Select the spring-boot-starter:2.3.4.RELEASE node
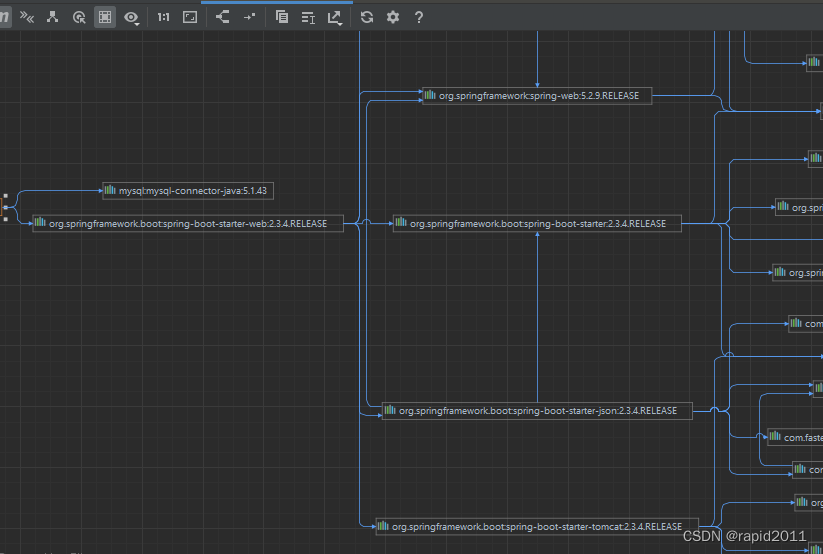Screen dimensions: 823x554 537,223
